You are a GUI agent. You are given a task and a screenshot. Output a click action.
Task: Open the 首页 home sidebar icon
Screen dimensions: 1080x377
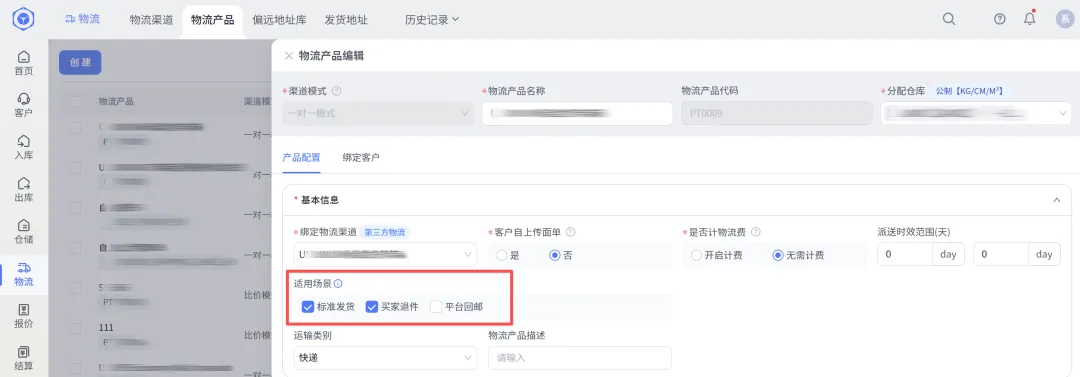point(23,63)
